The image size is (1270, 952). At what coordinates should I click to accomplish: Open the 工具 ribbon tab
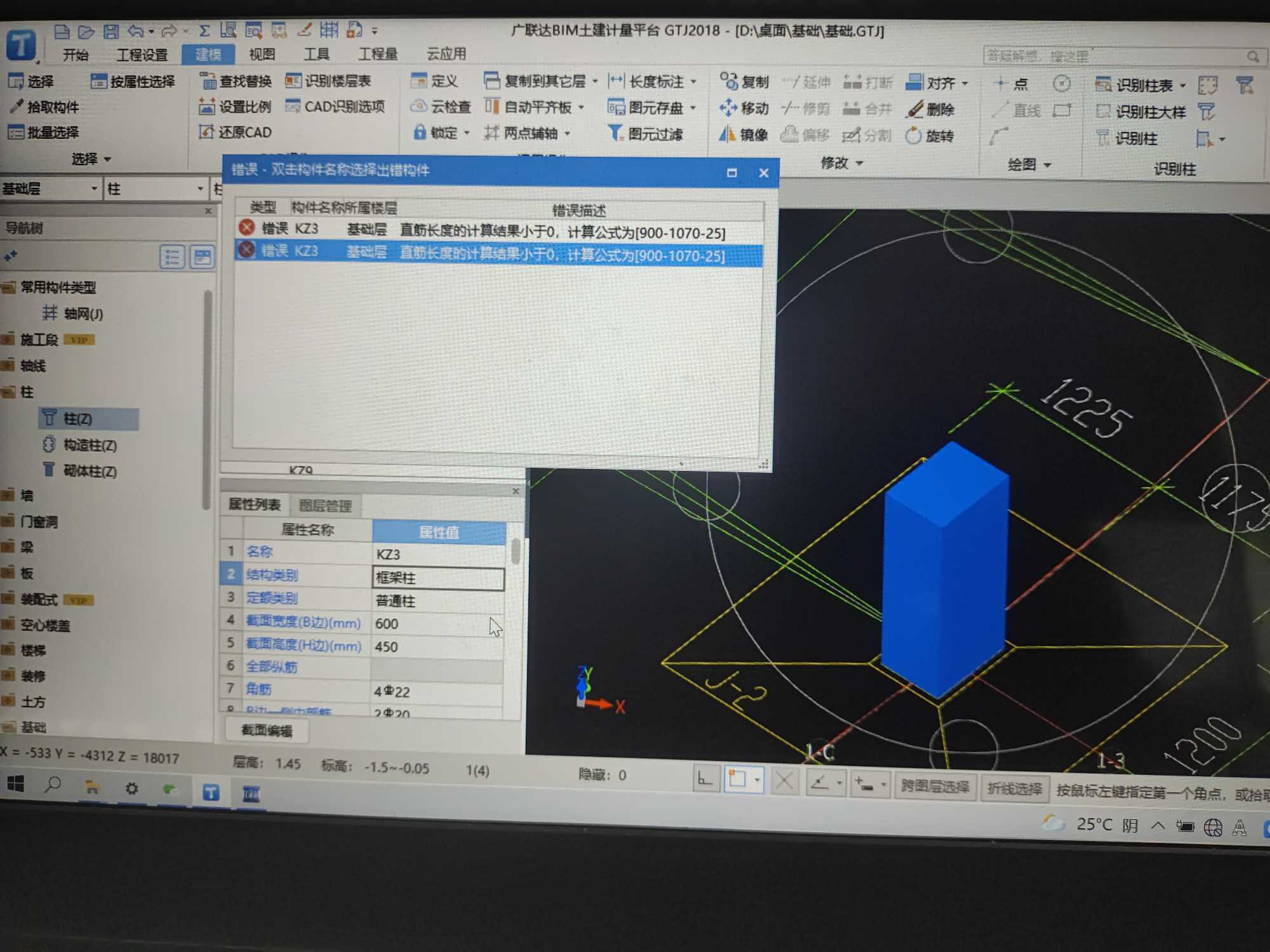click(316, 55)
